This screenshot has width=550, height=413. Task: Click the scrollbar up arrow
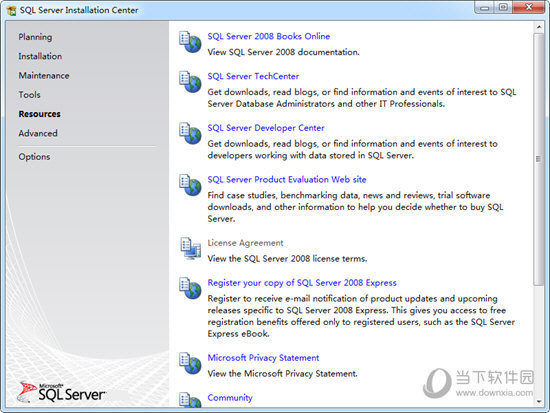(x=538, y=27)
